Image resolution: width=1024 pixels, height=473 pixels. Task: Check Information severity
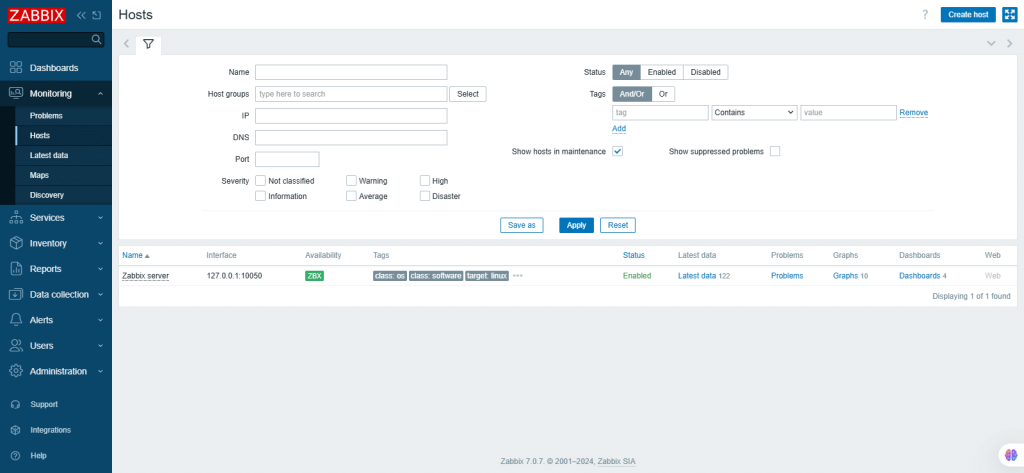(261, 196)
